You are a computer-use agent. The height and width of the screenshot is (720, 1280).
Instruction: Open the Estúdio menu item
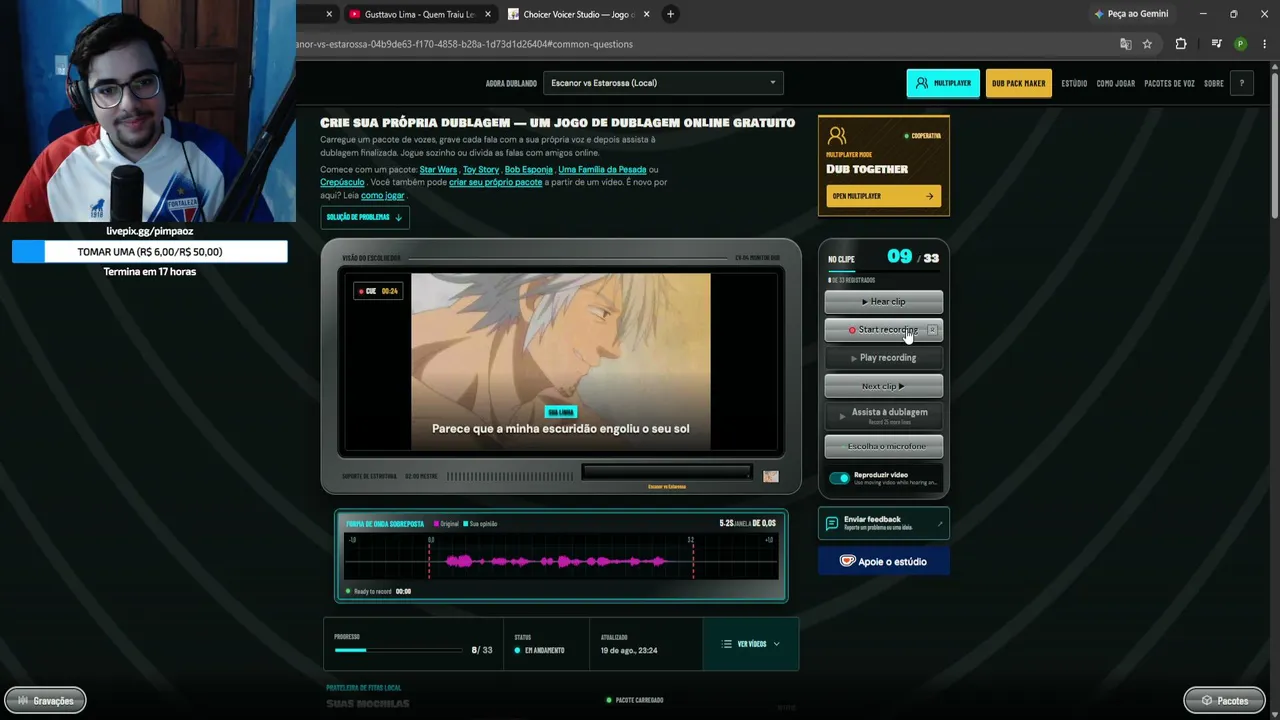click(x=1074, y=84)
